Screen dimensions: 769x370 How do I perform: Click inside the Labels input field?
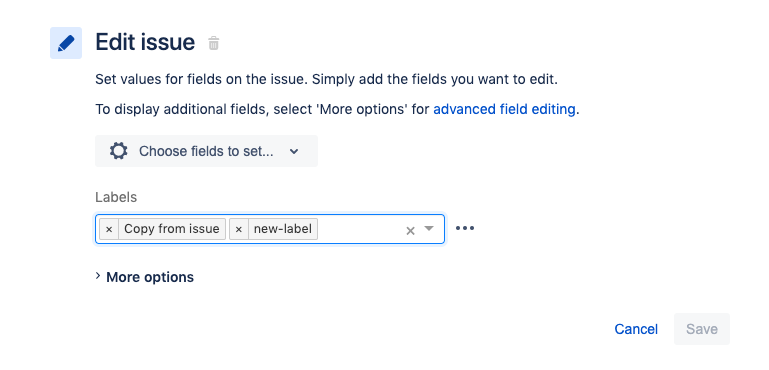click(x=361, y=229)
